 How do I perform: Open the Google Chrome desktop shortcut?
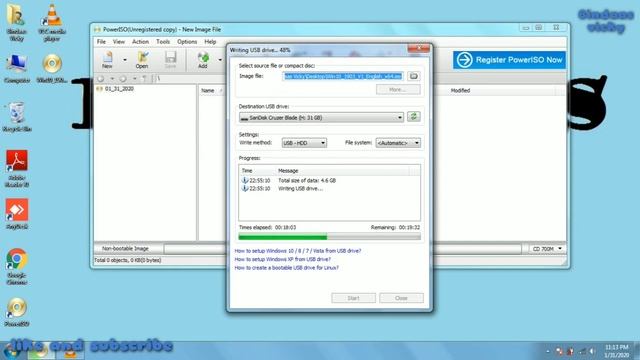coord(17,267)
